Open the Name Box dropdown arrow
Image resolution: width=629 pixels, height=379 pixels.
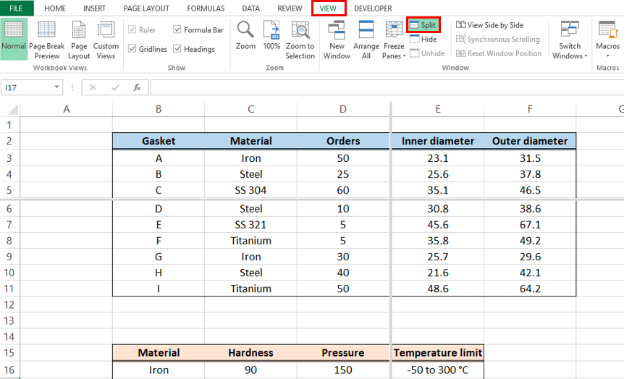[57, 87]
